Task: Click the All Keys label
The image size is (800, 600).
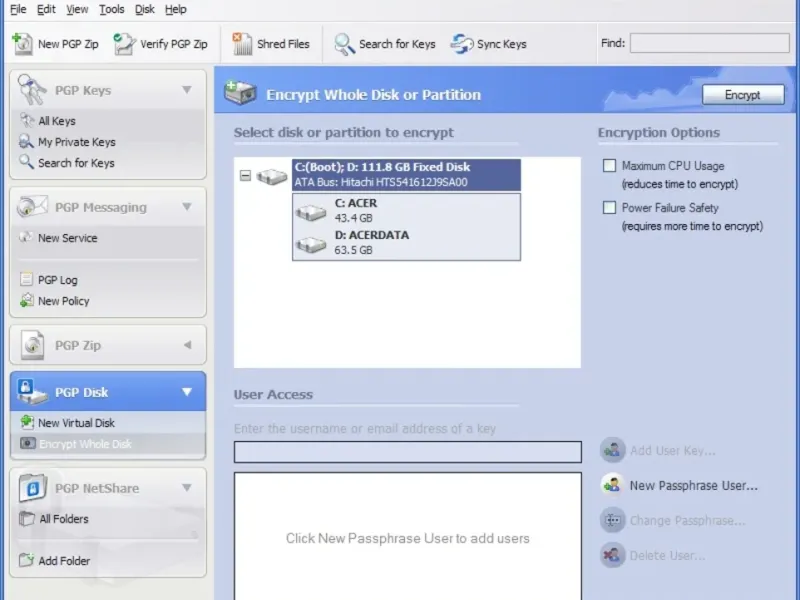Action: [57, 121]
